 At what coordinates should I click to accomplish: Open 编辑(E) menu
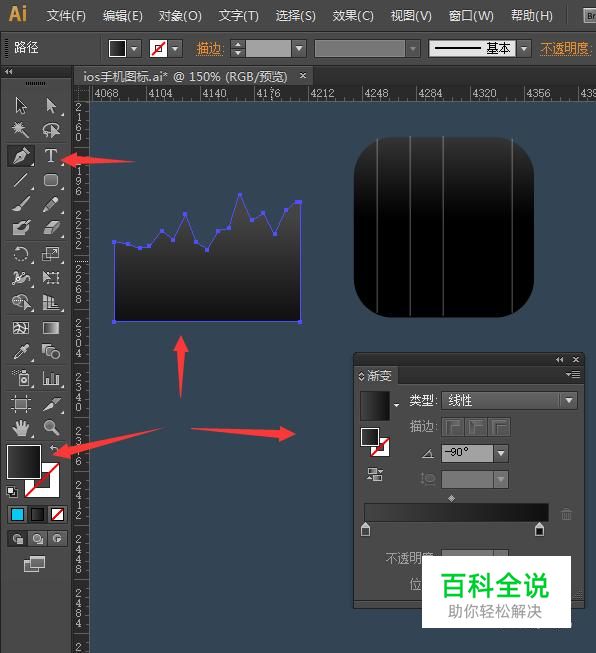tap(123, 16)
